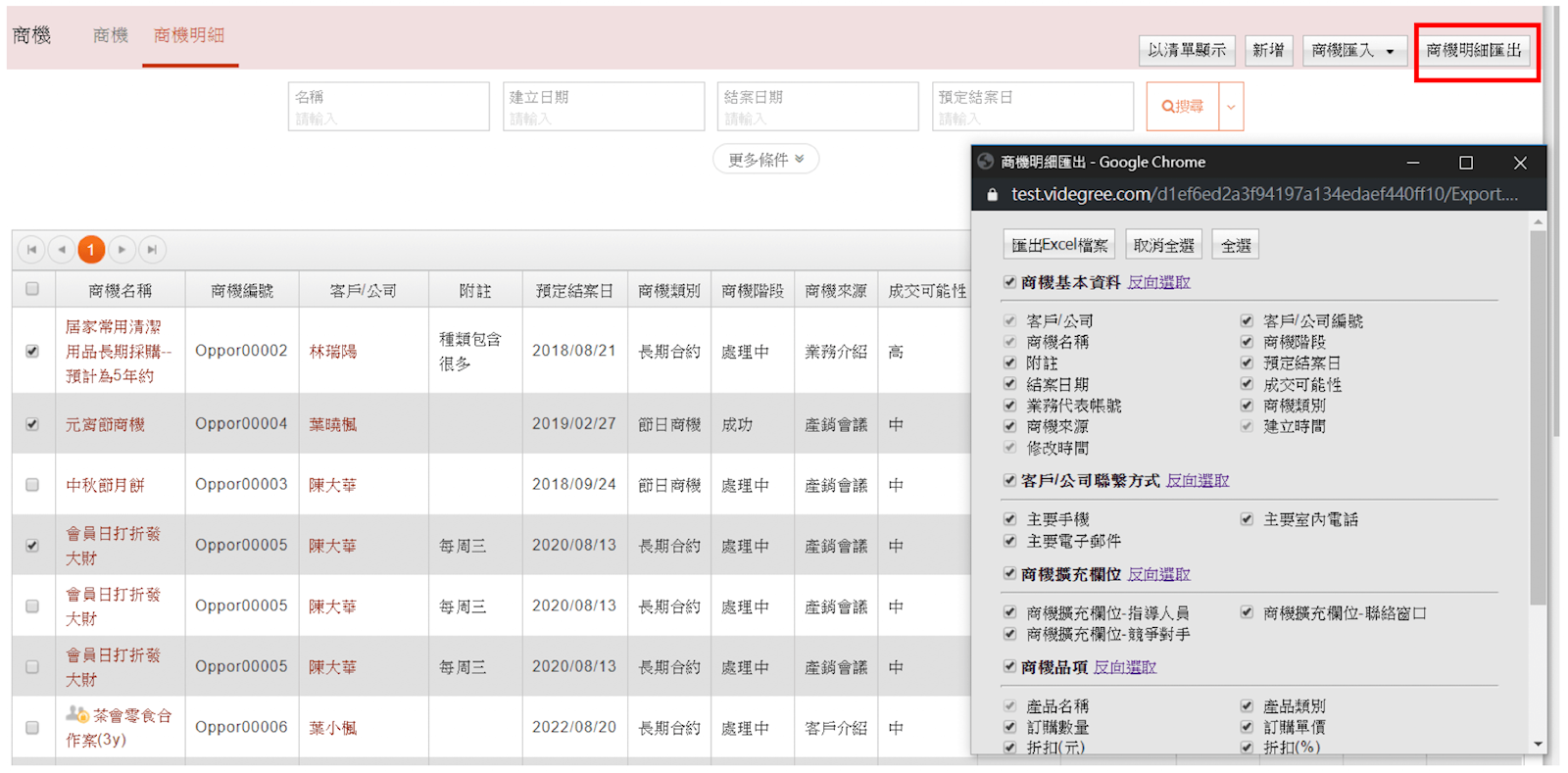Click 全選 button in export window

coord(1236,245)
